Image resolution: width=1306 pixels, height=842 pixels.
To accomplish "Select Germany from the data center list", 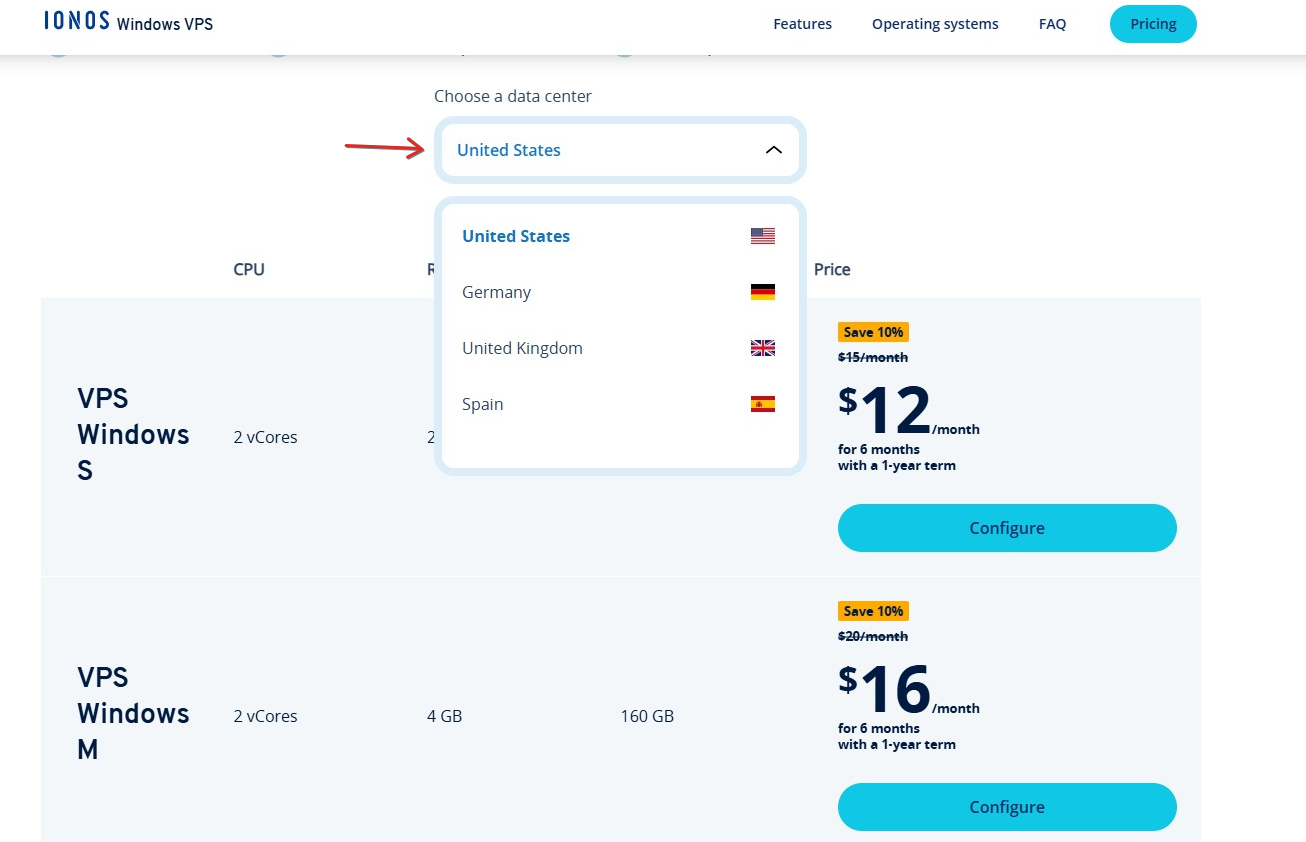I will tap(496, 292).
